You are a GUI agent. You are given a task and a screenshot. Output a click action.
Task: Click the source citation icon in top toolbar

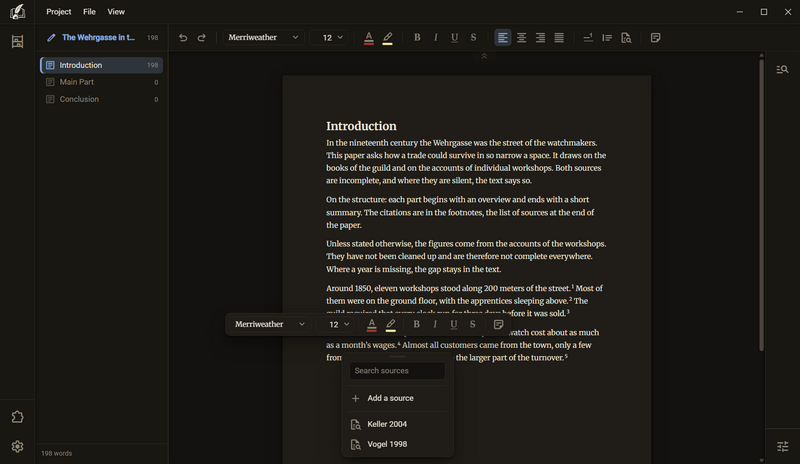[x=626, y=38]
